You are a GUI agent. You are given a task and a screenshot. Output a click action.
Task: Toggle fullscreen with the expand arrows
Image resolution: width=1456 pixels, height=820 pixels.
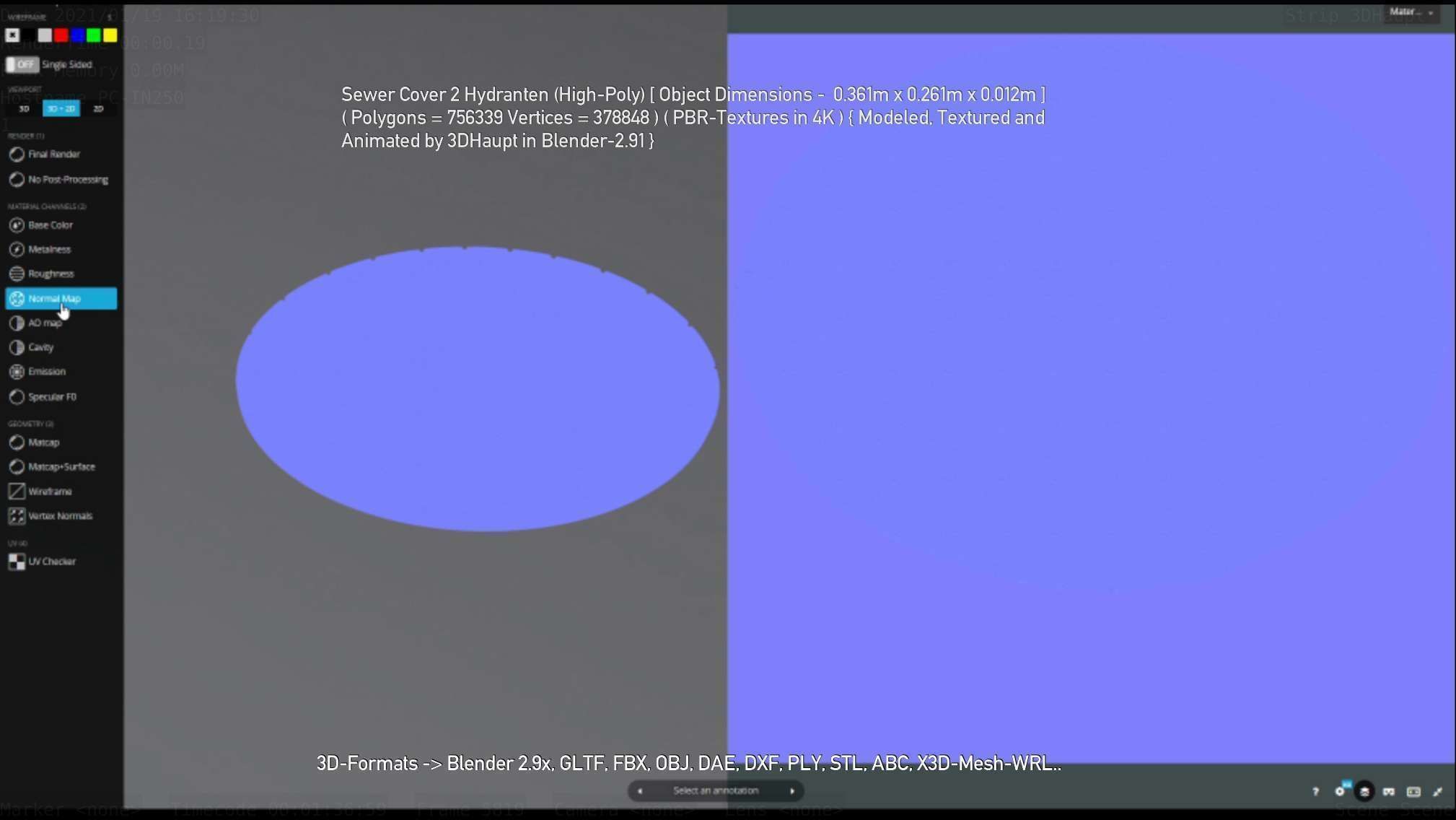tap(1437, 792)
